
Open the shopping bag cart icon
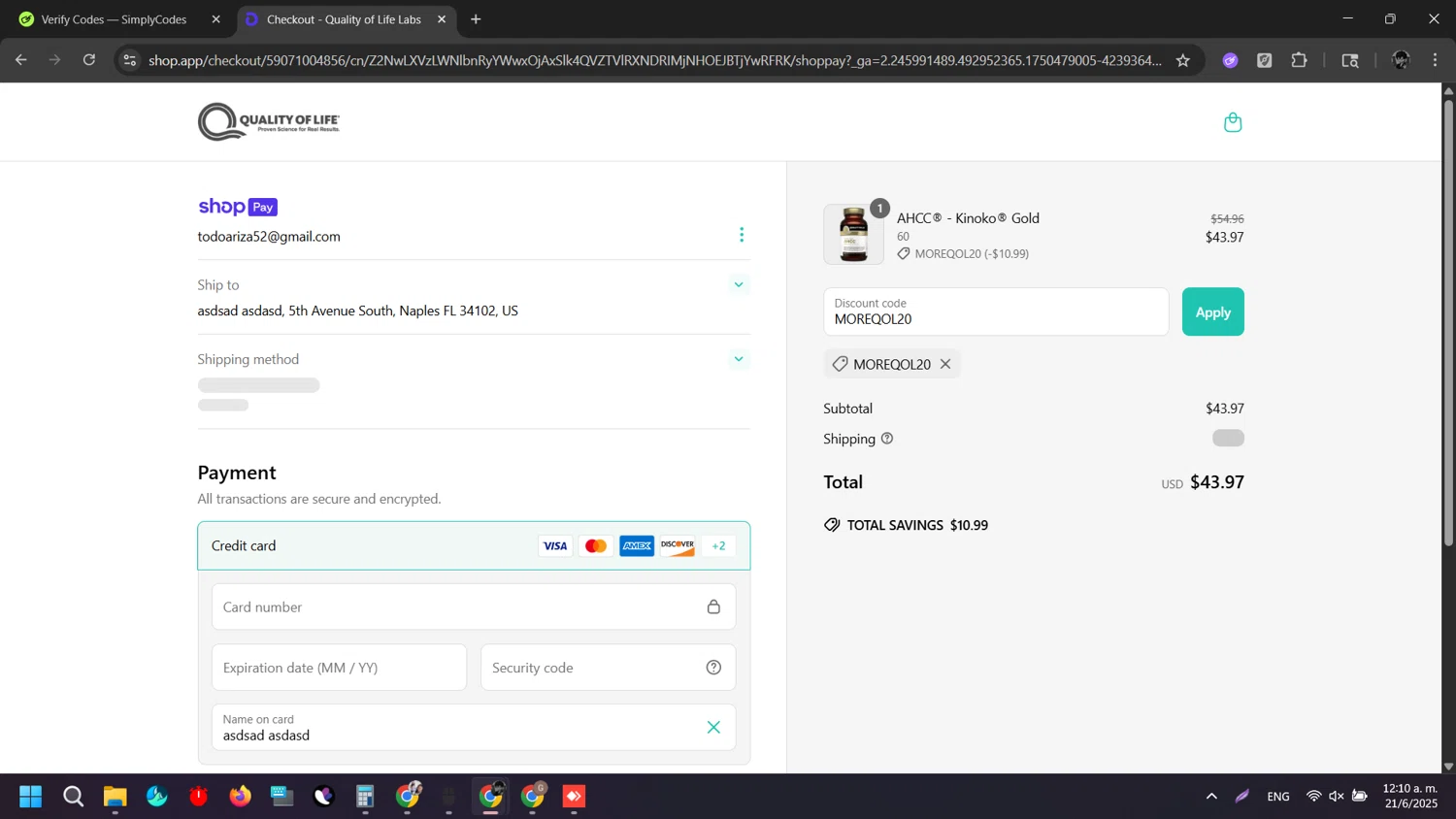coord(1233,122)
